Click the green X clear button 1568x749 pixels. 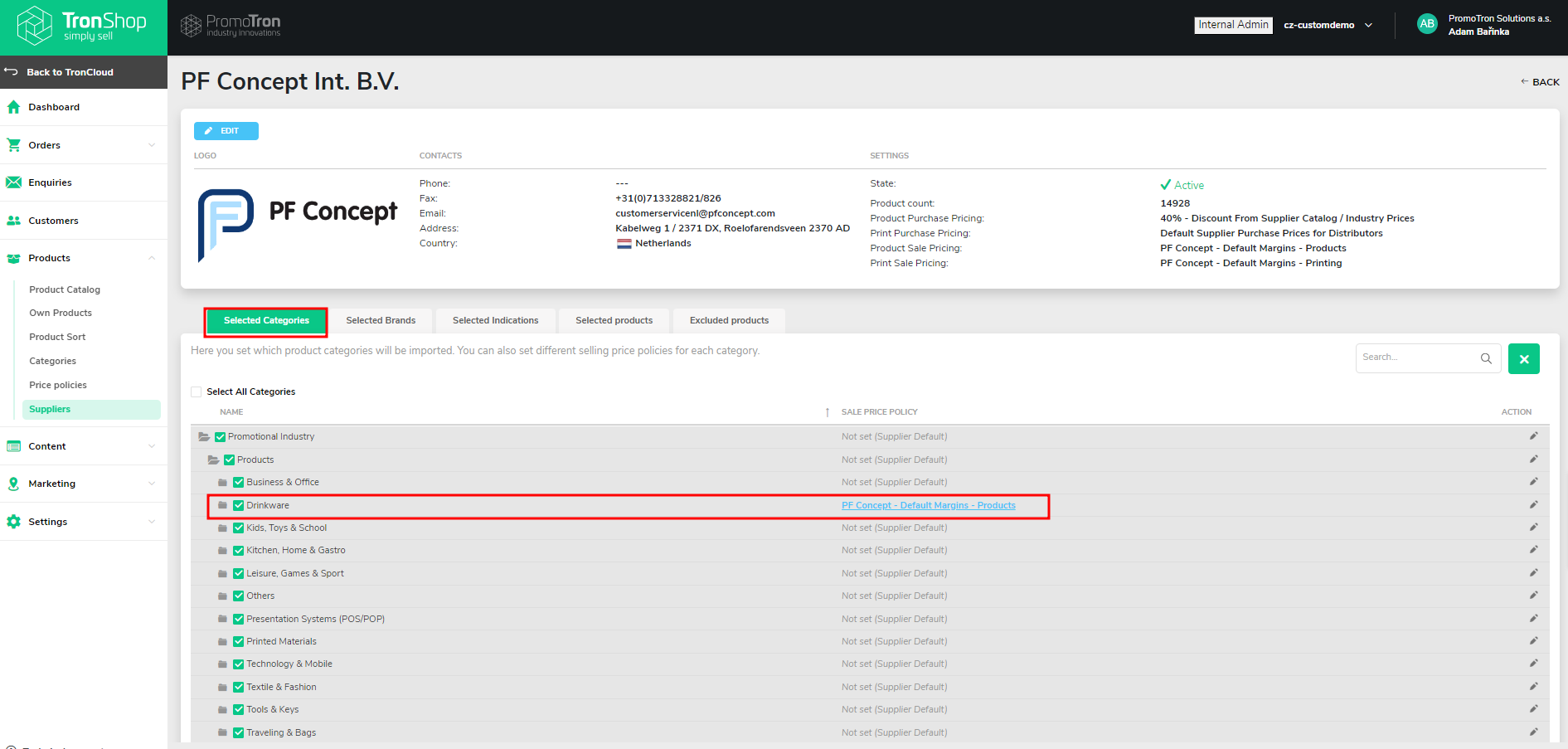click(1524, 359)
